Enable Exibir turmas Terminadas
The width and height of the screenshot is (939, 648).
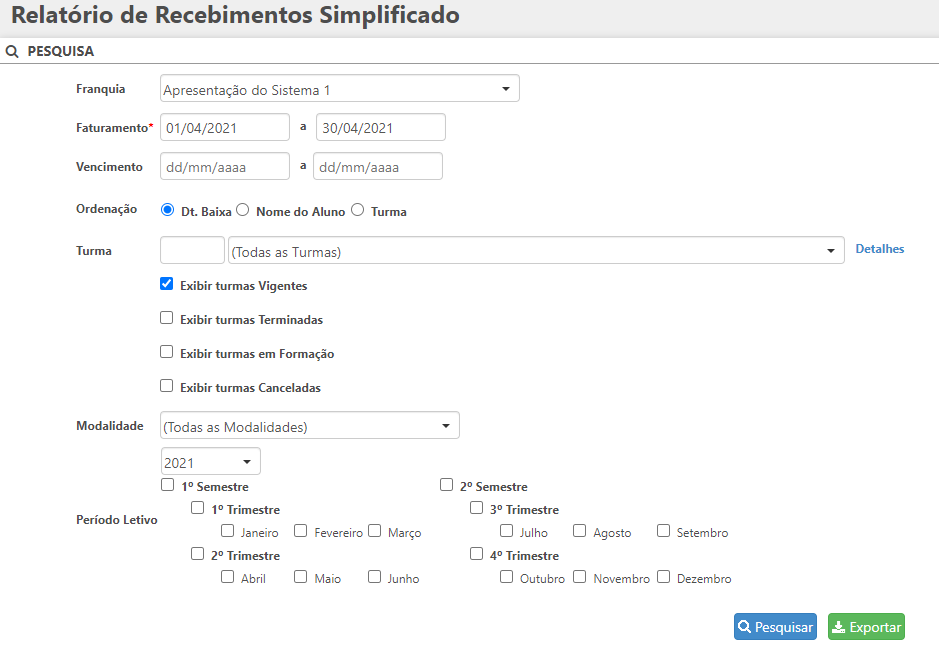click(167, 318)
